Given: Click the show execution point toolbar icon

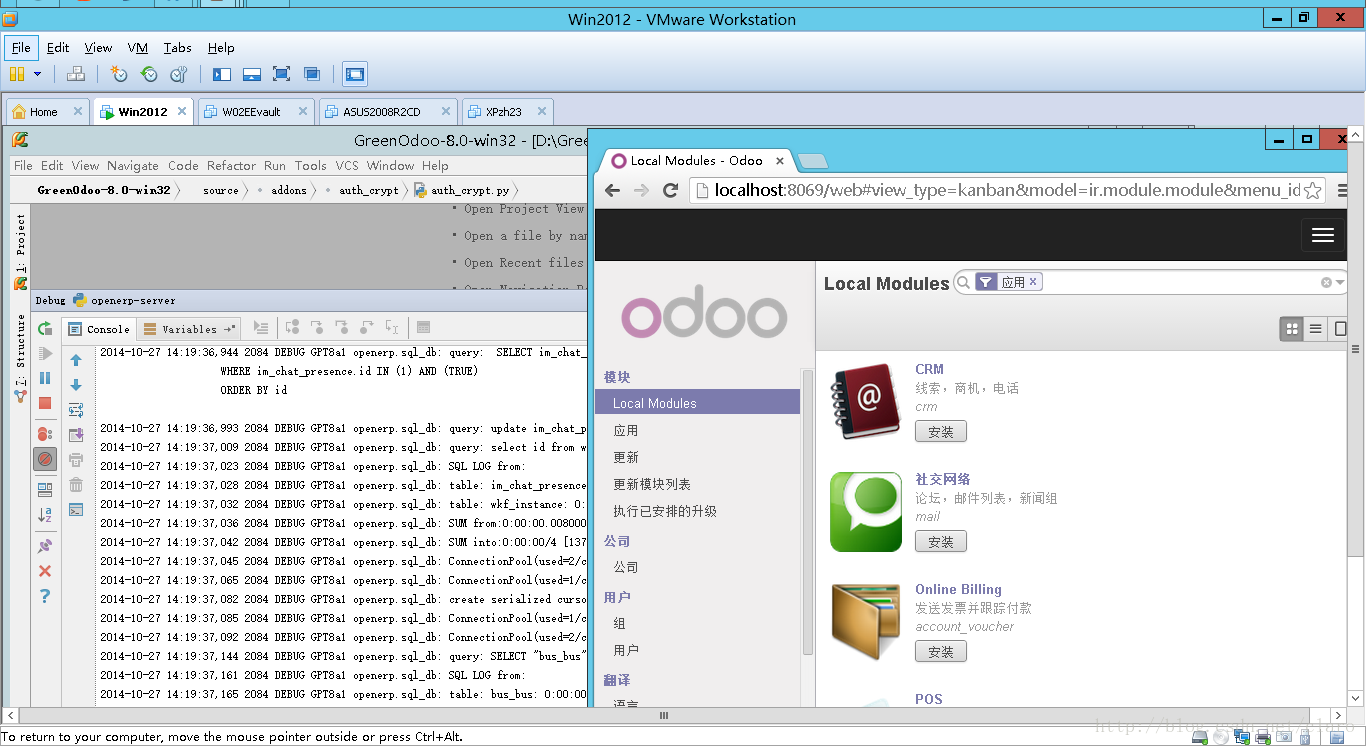Looking at the screenshot, I should [260, 328].
